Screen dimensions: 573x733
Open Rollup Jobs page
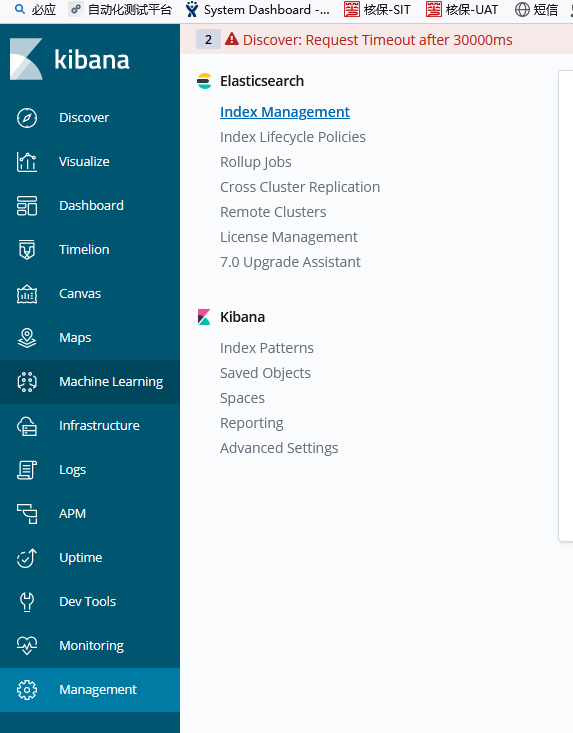pos(256,162)
